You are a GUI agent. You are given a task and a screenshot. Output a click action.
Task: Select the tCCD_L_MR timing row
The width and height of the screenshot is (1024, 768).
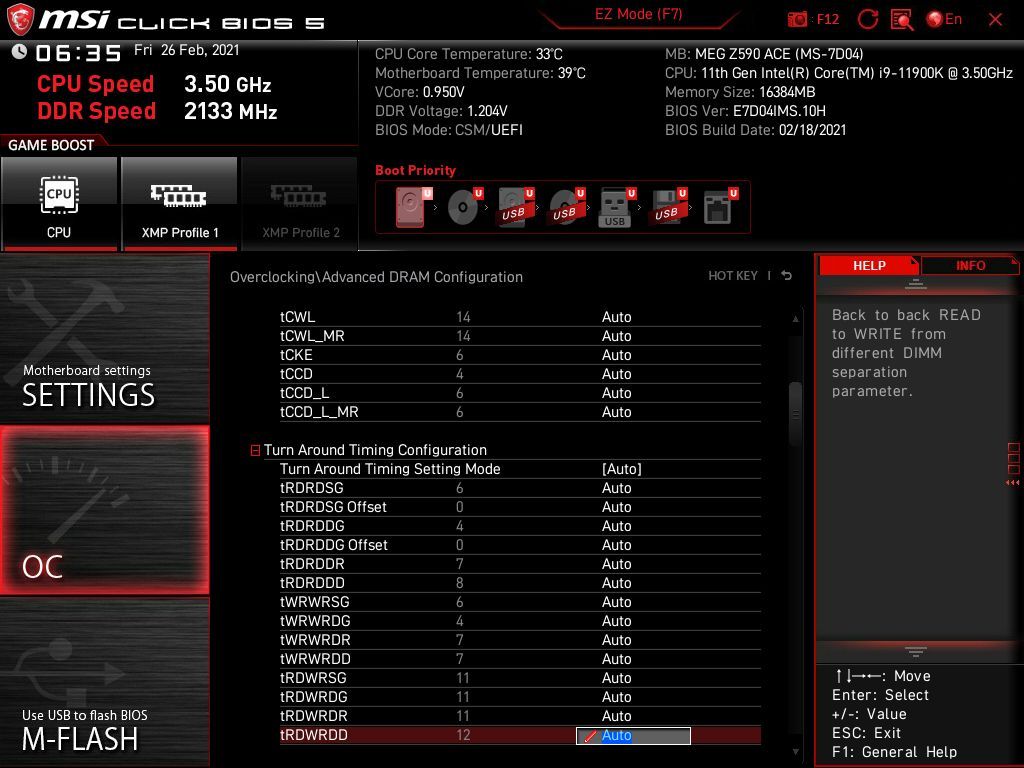[x=520, y=412]
